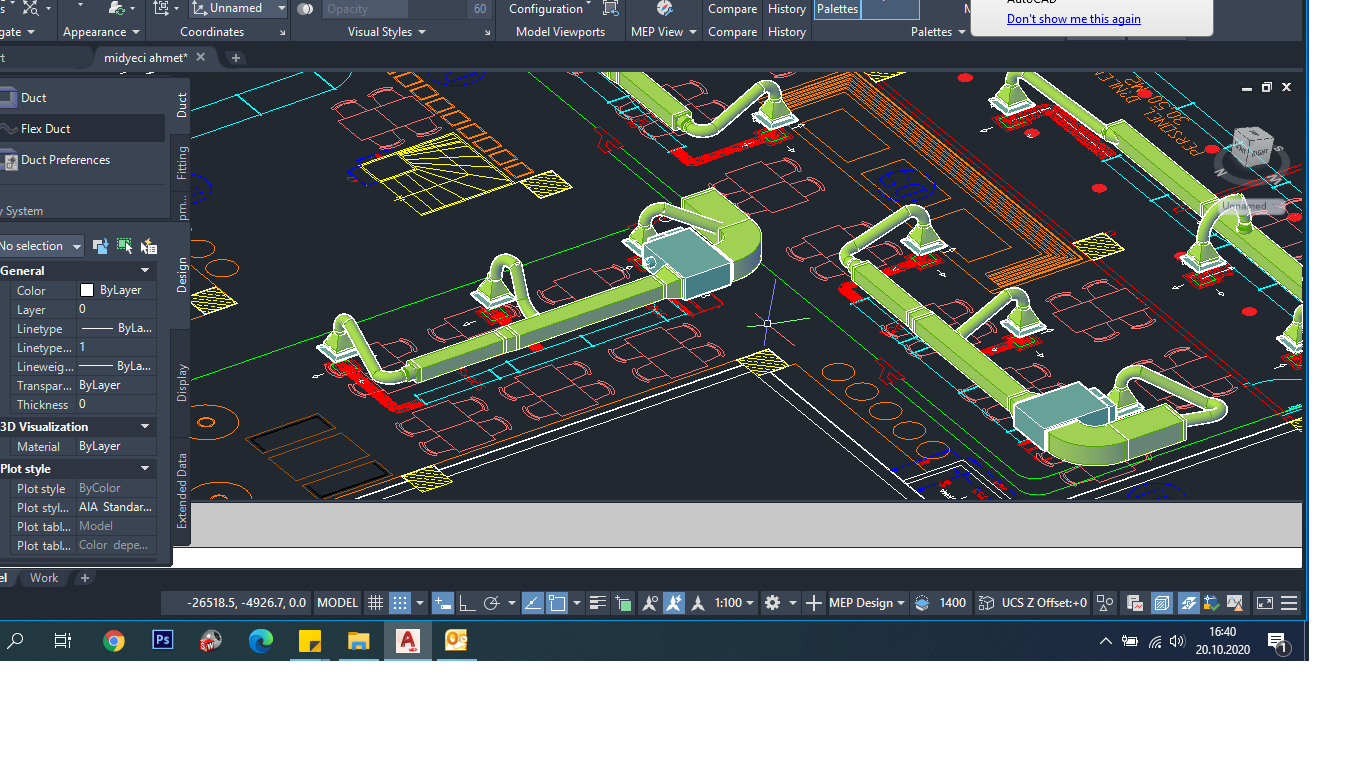Switch to the Work layout tab
This screenshot has width=1366, height=768.
[44, 578]
